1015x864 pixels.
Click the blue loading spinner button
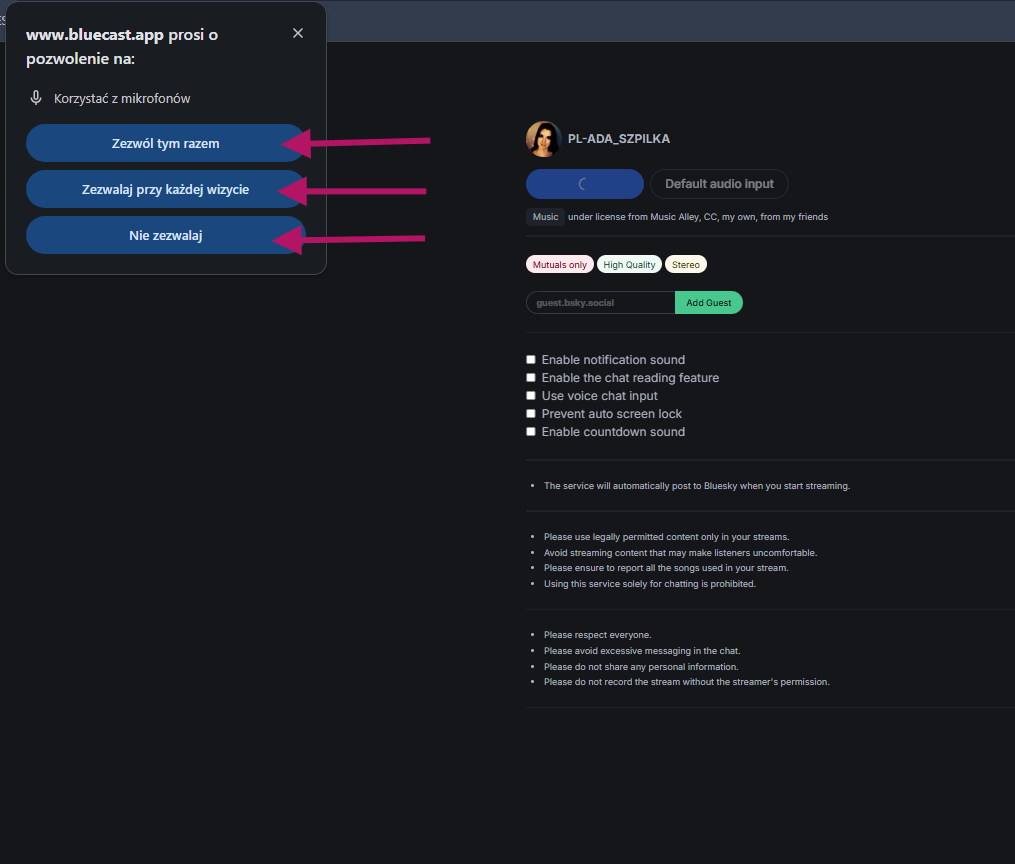click(584, 184)
